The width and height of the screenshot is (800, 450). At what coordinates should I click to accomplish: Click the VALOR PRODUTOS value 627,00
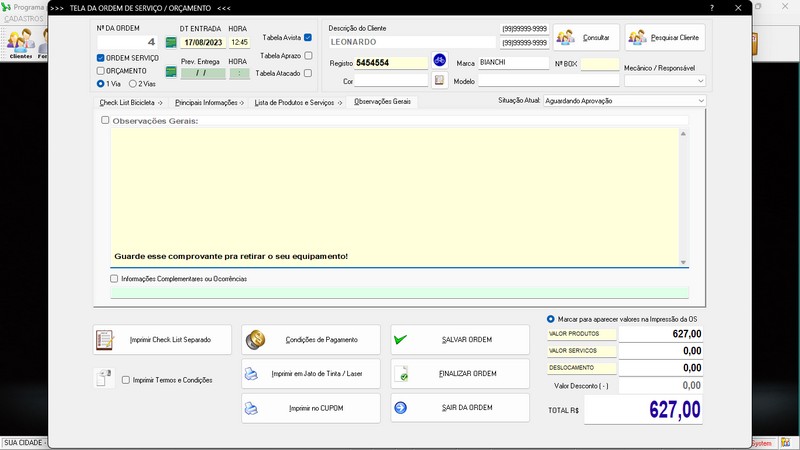[661, 334]
